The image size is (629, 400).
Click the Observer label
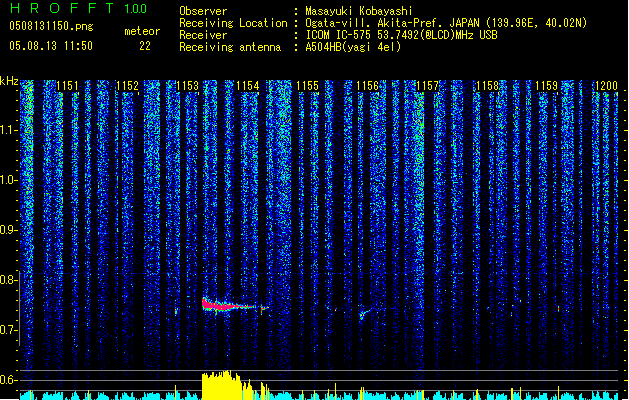coord(203,11)
